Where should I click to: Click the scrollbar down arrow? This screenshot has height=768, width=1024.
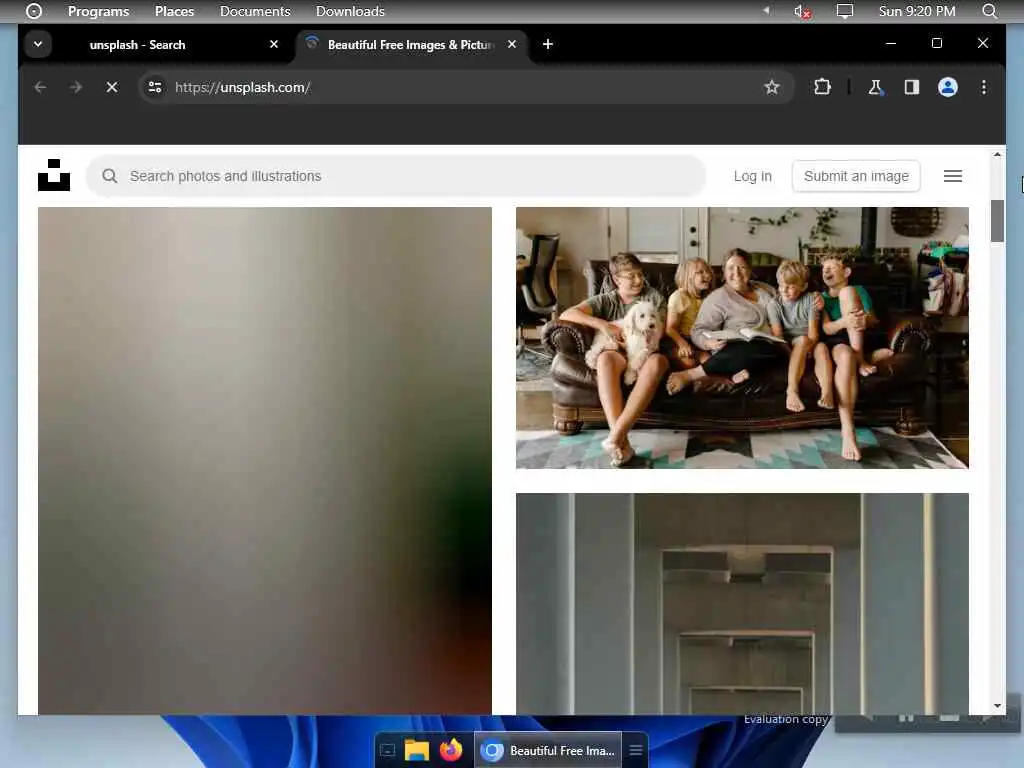[997, 706]
